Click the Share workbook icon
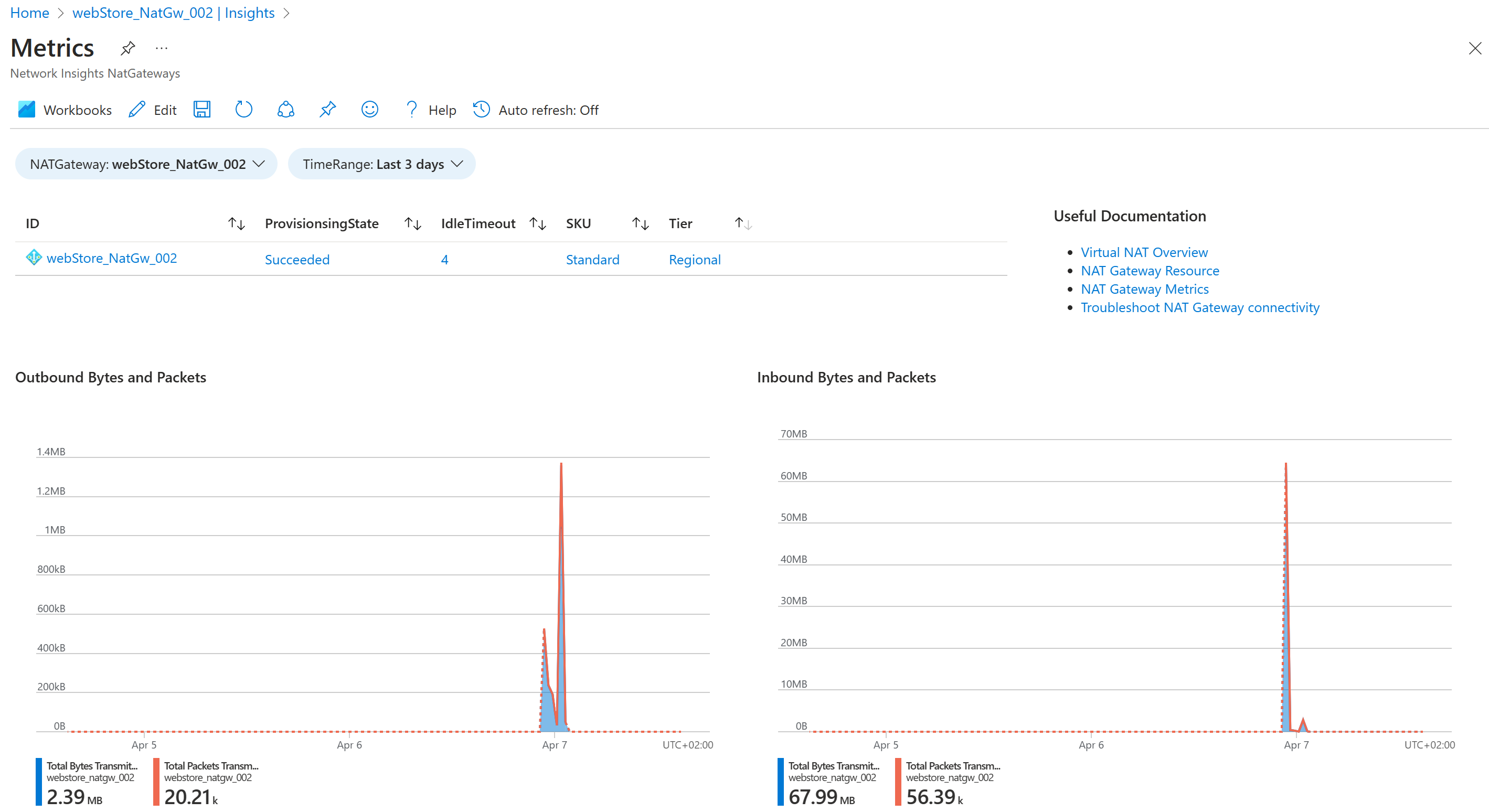 pos(285,110)
